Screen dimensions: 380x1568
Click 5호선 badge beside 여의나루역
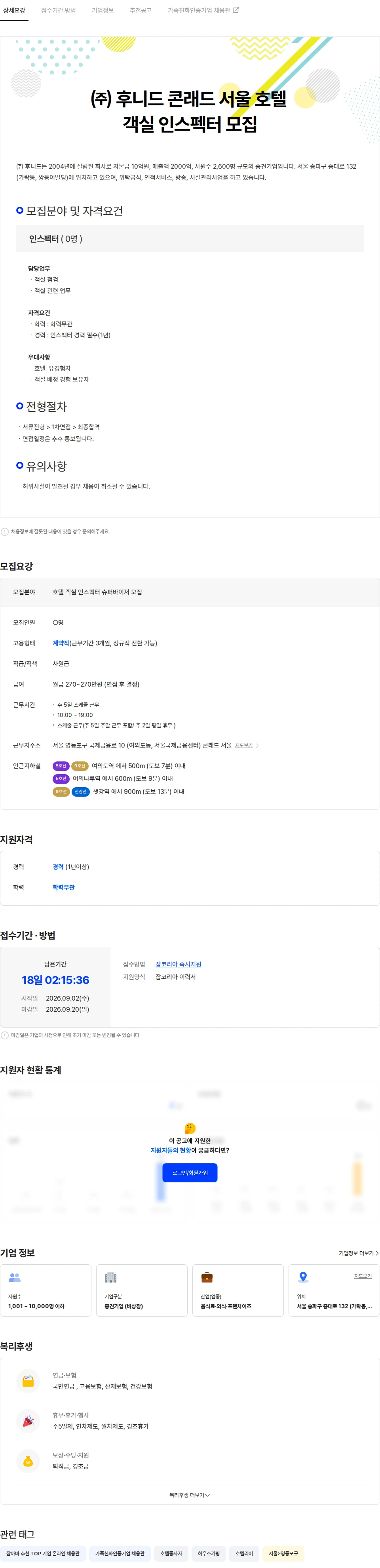pos(61,778)
